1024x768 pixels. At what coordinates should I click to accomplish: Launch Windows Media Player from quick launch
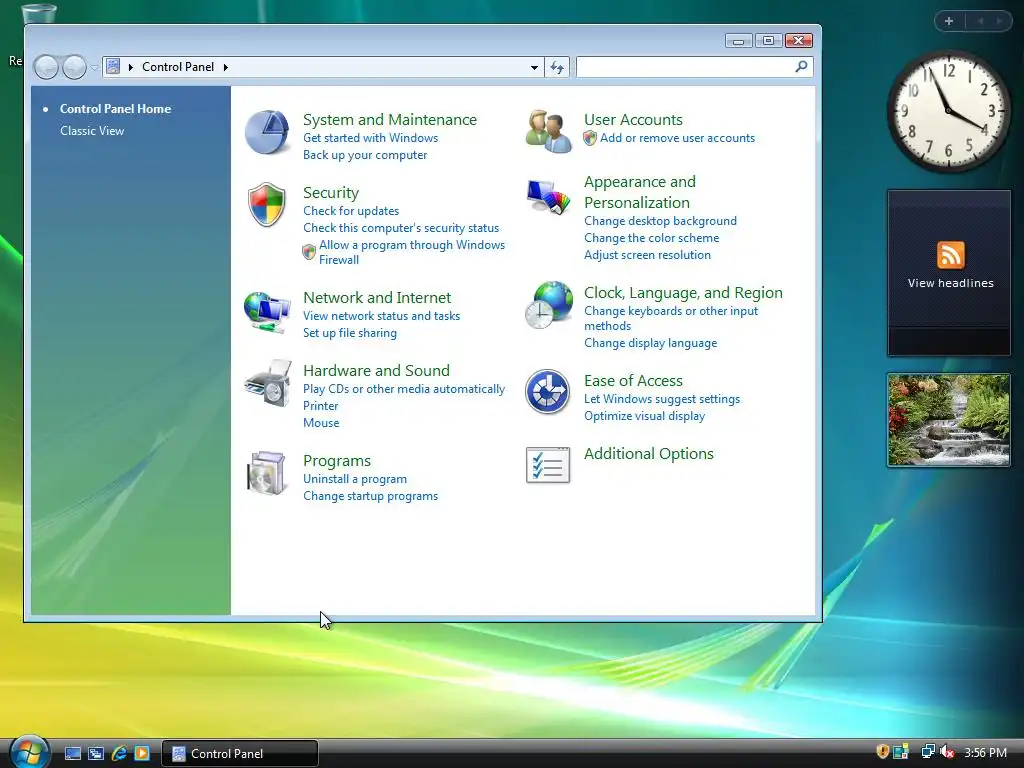click(142, 754)
